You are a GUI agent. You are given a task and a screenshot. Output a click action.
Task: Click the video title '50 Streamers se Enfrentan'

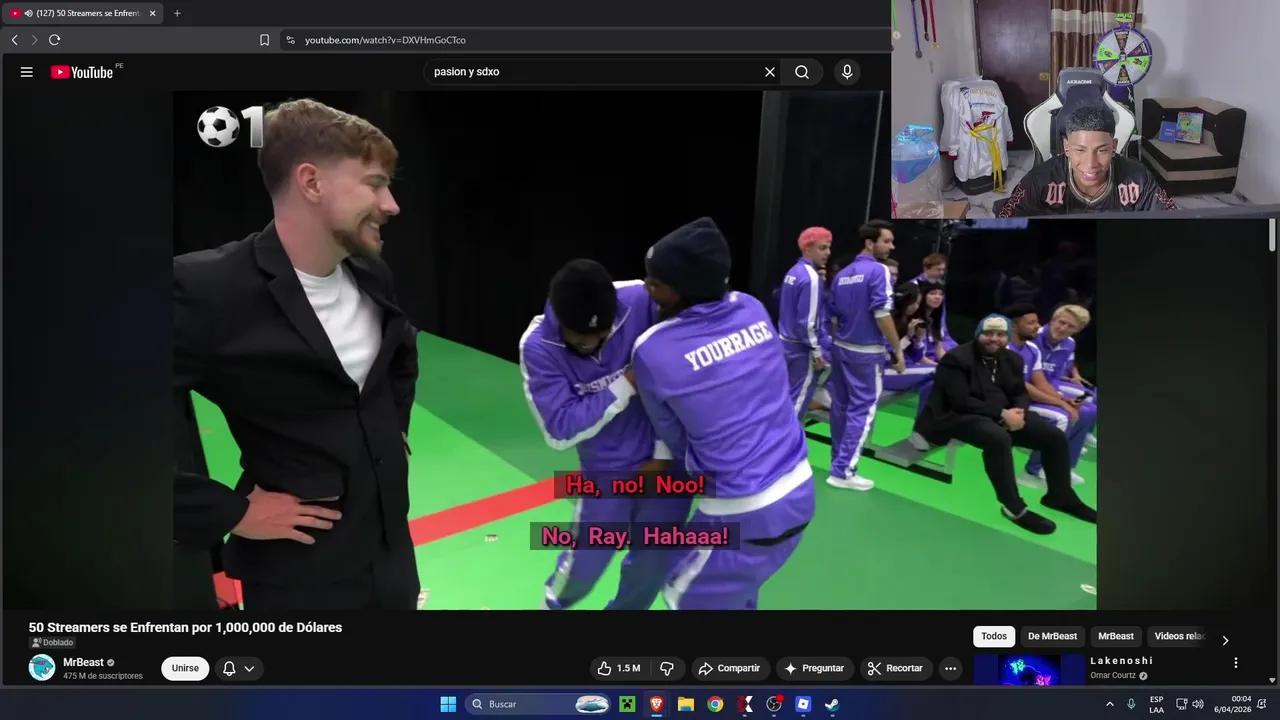coord(185,627)
